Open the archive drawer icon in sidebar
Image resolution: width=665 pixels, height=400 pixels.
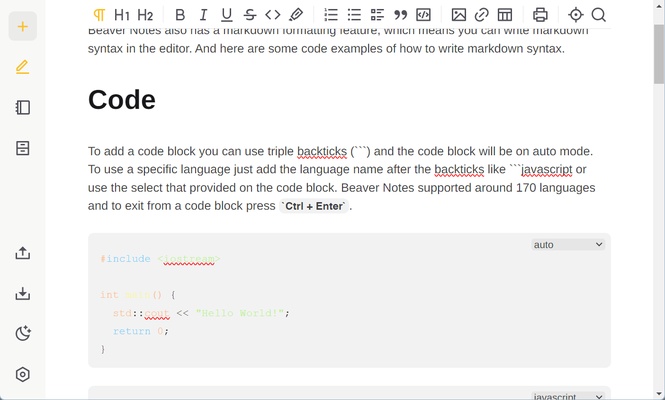coord(22,148)
